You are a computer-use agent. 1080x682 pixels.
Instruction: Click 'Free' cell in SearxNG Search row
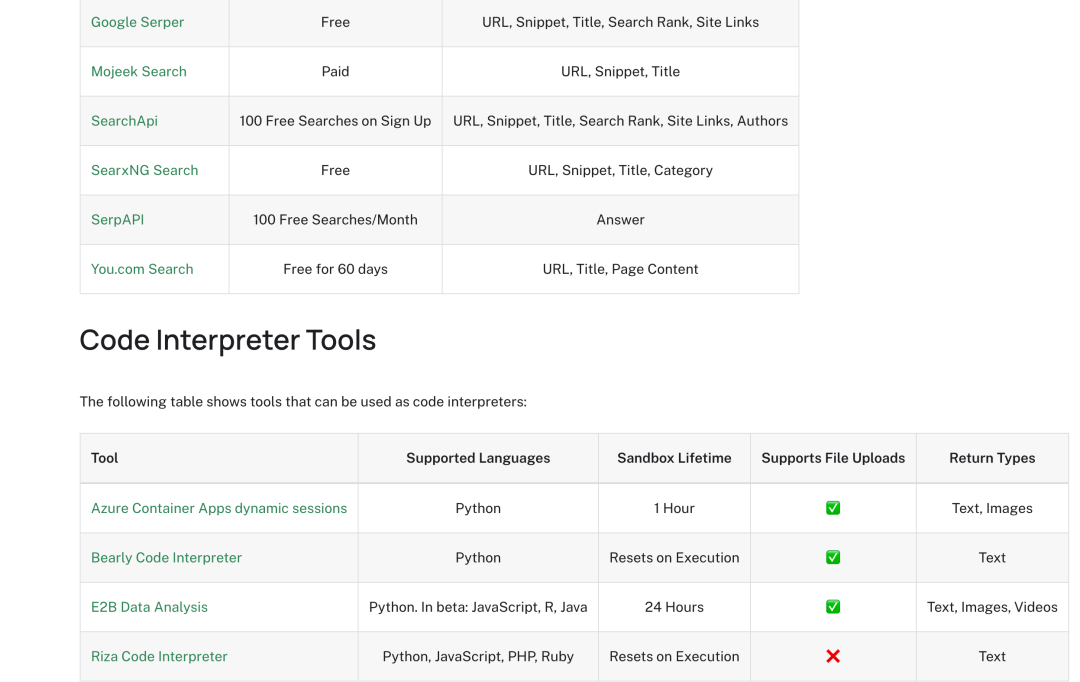click(x=335, y=170)
